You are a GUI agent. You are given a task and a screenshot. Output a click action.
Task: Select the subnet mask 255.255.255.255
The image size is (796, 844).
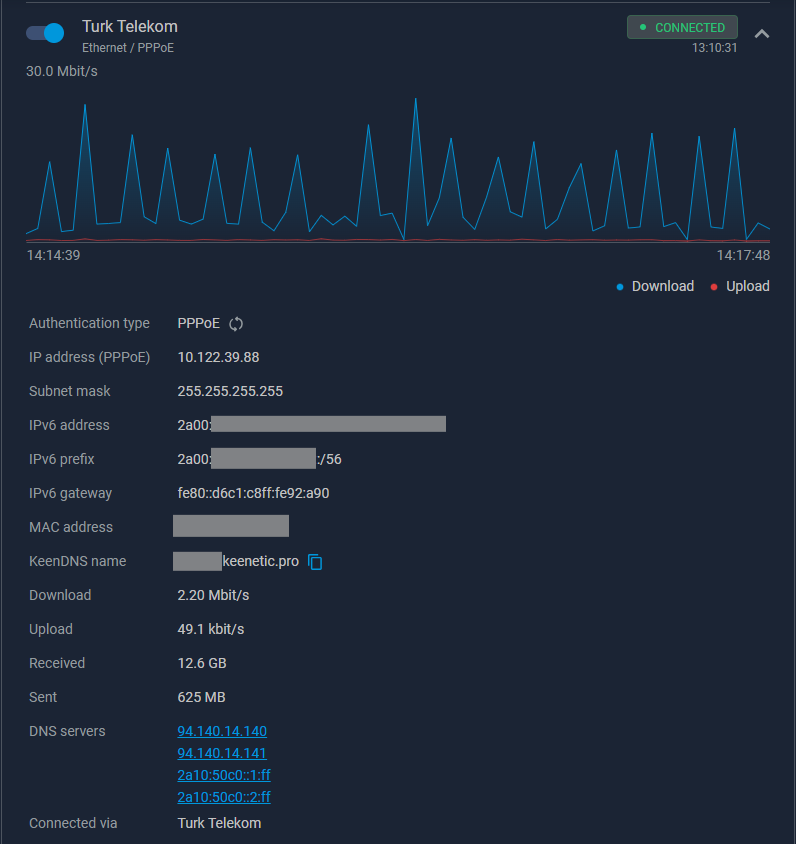[x=230, y=391]
